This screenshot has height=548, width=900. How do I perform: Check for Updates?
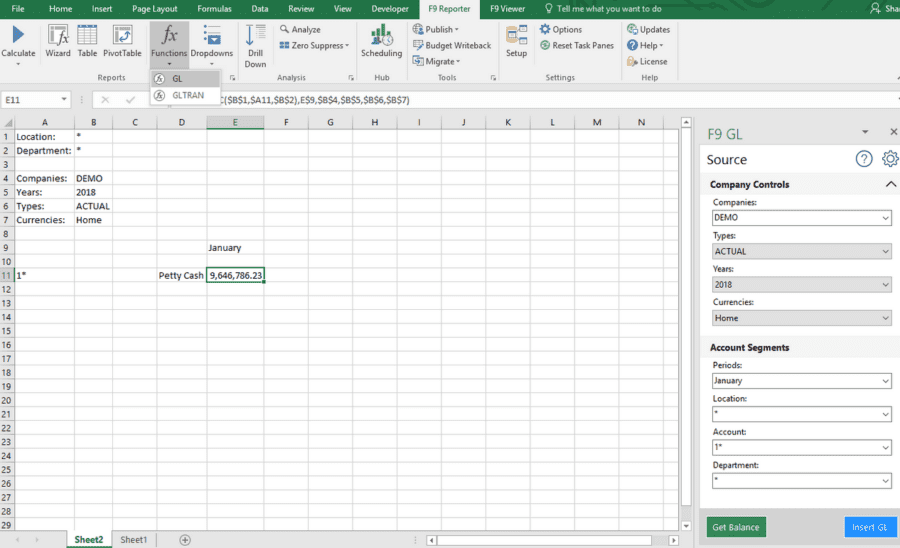pyautogui.click(x=649, y=29)
